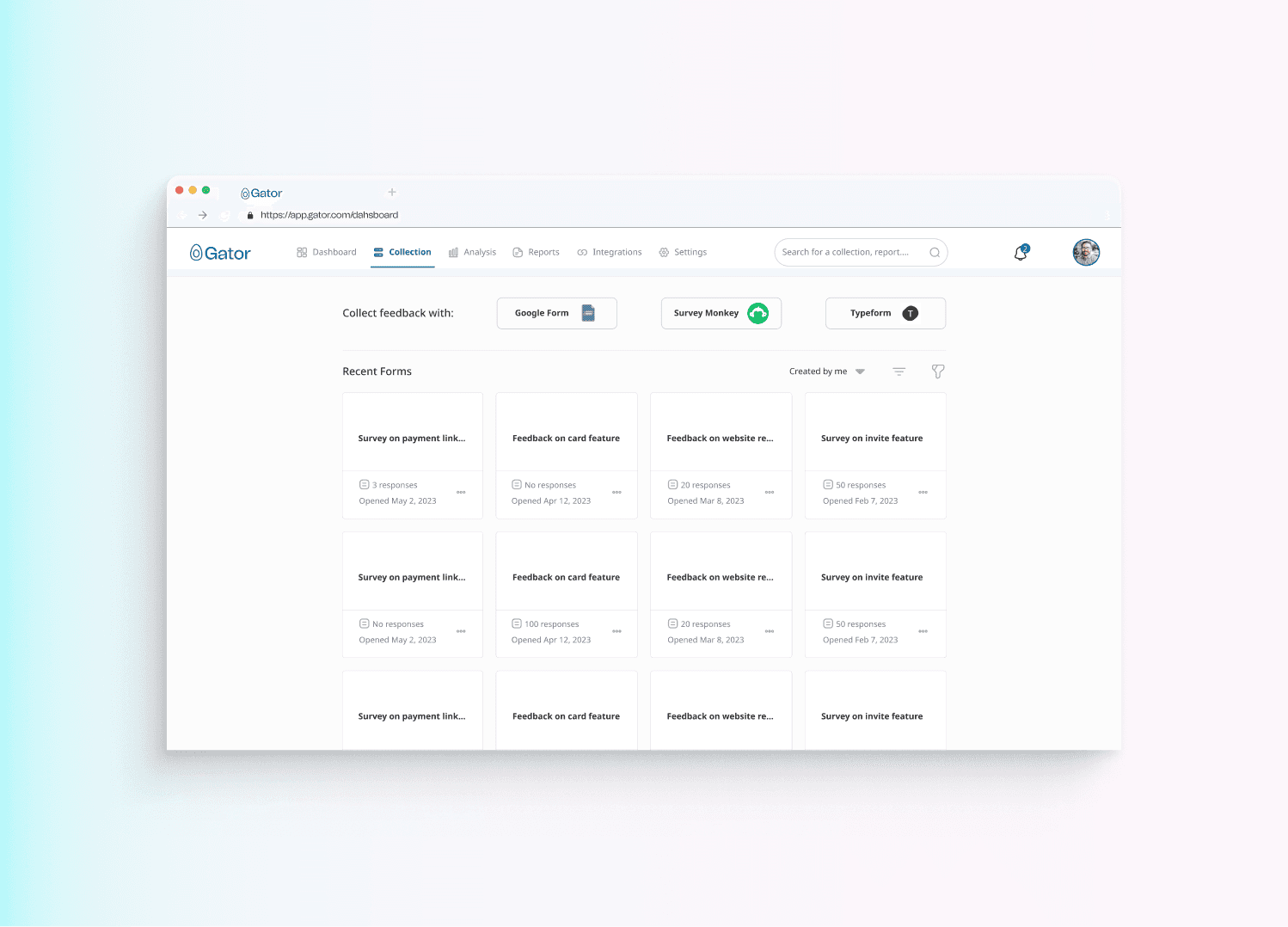
Task: Click the Gator logo
Action: tap(220, 251)
